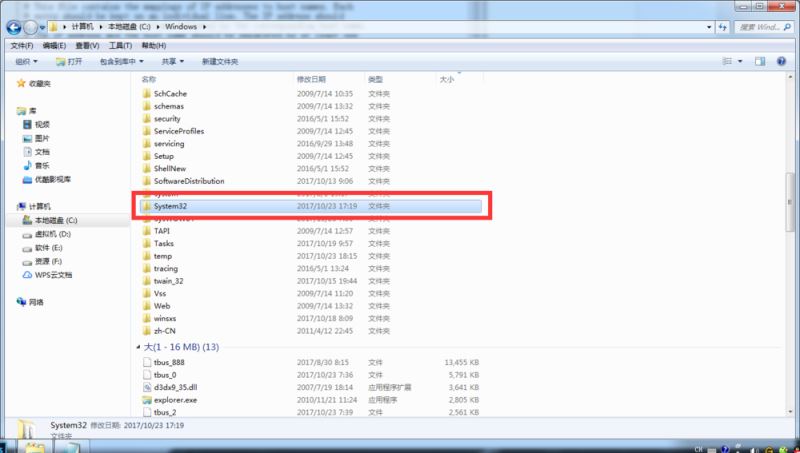This screenshot has height=453, width=800.
Task: Click 新建文件夹 button
Action: 220,62
